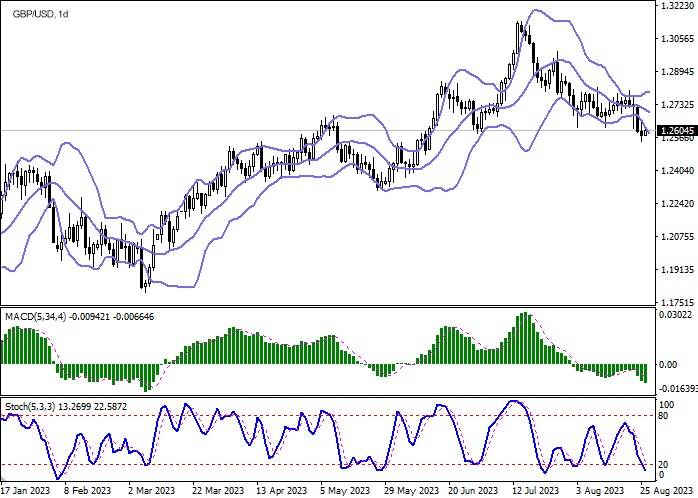Click the MACD scale value -0.016393
Viewport: 698px width, 498px height.
coord(679,389)
